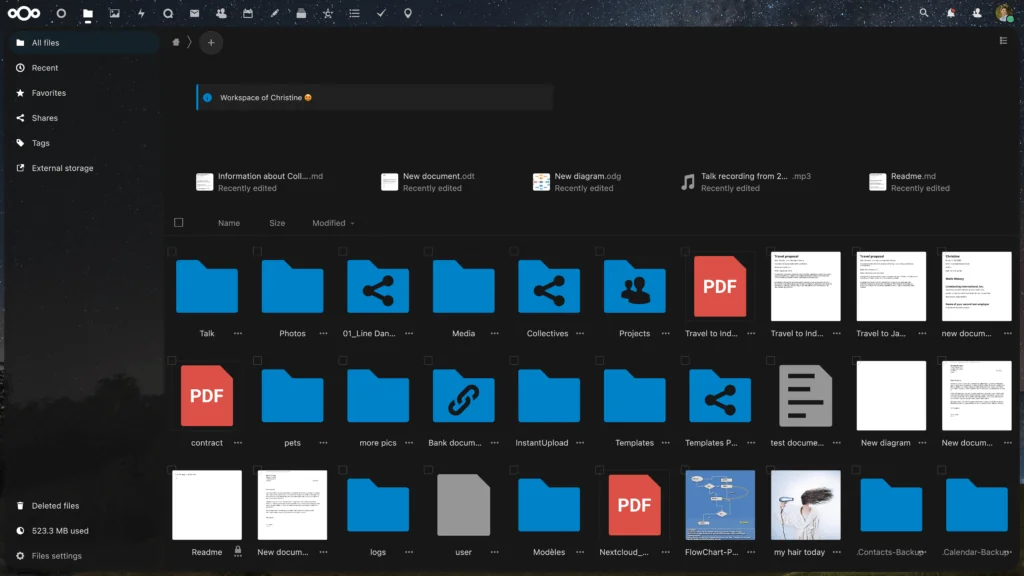Open the Mail app icon
1024x576 pixels.
click(x=195, y=13)
